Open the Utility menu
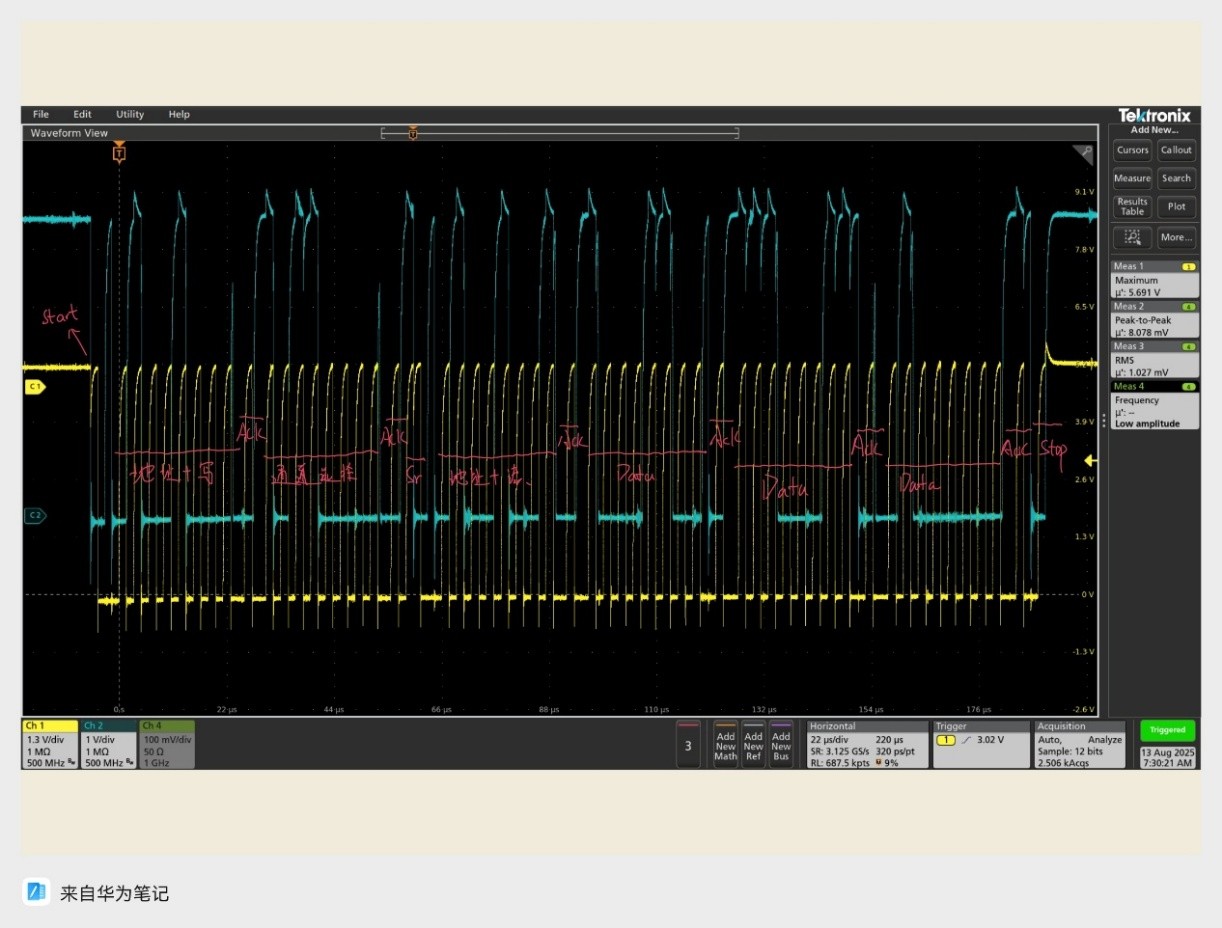This screenshot has width=1222, height=928. pos(130,114)
